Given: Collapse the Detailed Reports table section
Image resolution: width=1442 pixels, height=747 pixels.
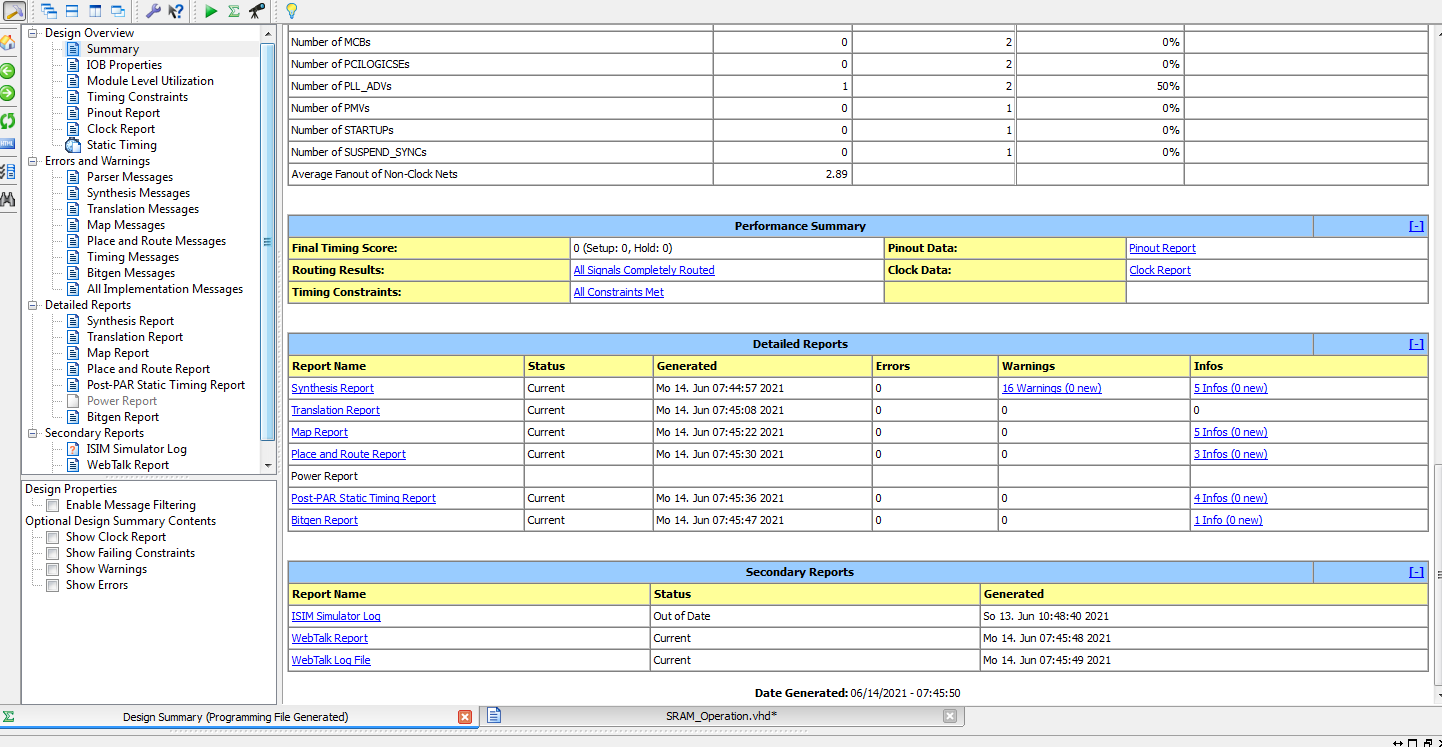Looking at the screenshot, I should 1416,344.
